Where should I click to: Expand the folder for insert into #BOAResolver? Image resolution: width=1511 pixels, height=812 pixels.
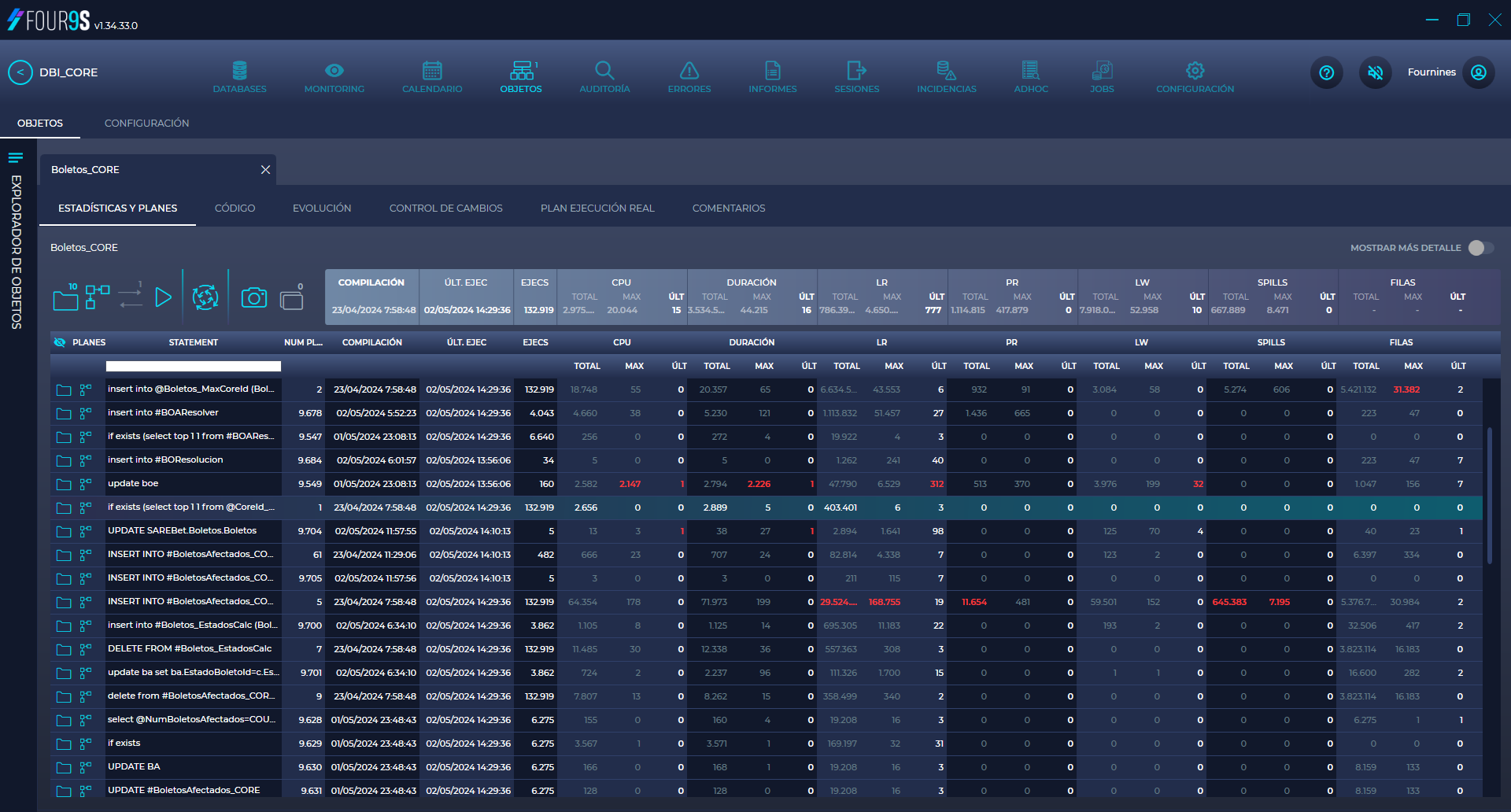click(64, 412)
